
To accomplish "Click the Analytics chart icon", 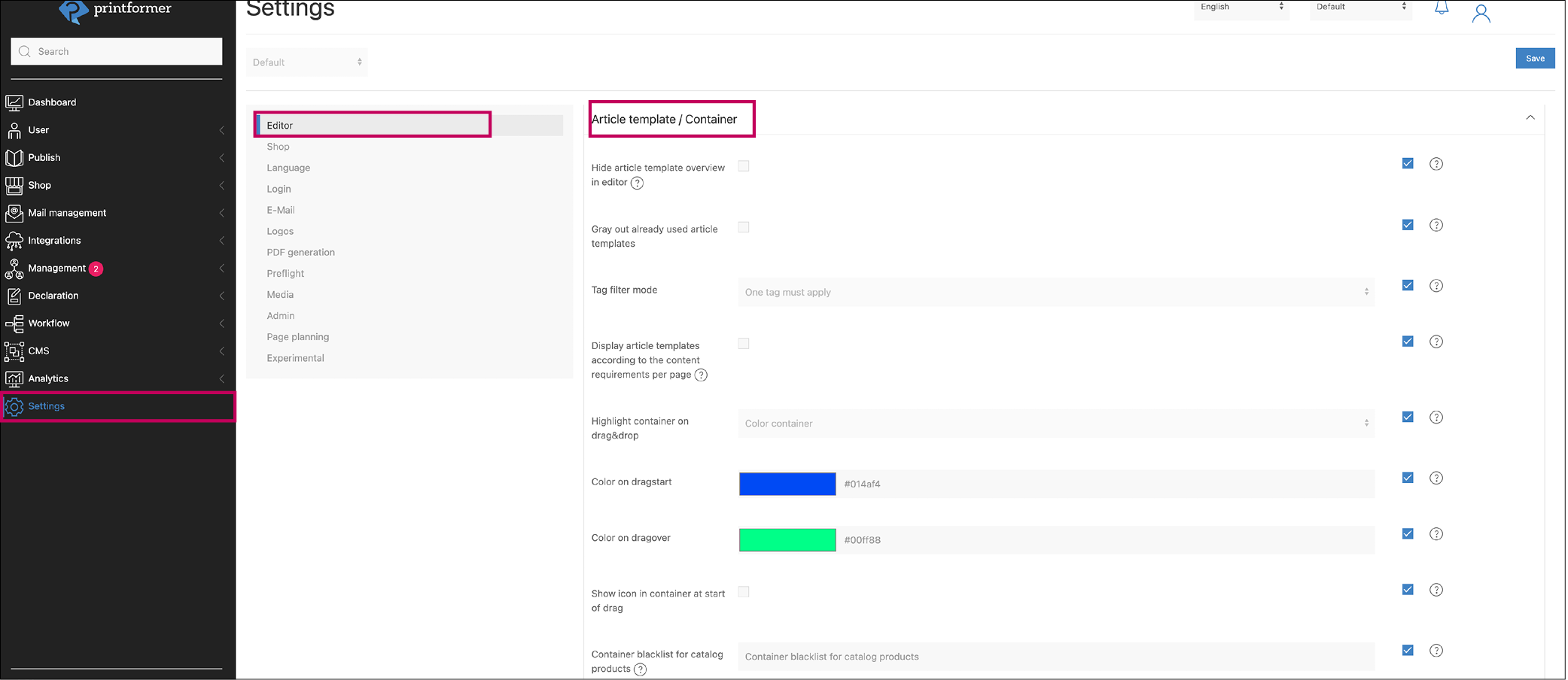I will (14, 378).
